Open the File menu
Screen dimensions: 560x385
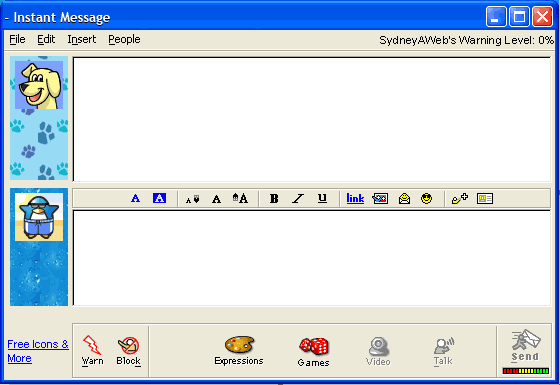point(17,39)
